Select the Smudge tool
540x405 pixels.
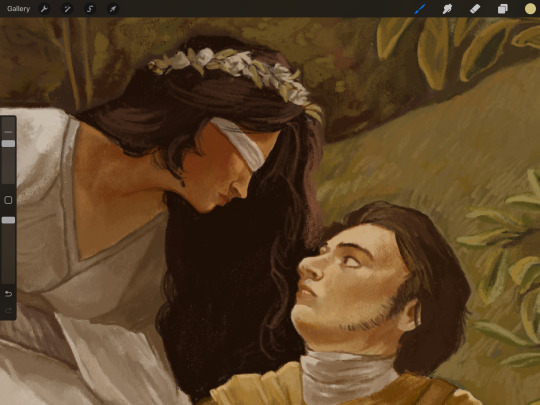pyautogui.click(x=447, y=9)
